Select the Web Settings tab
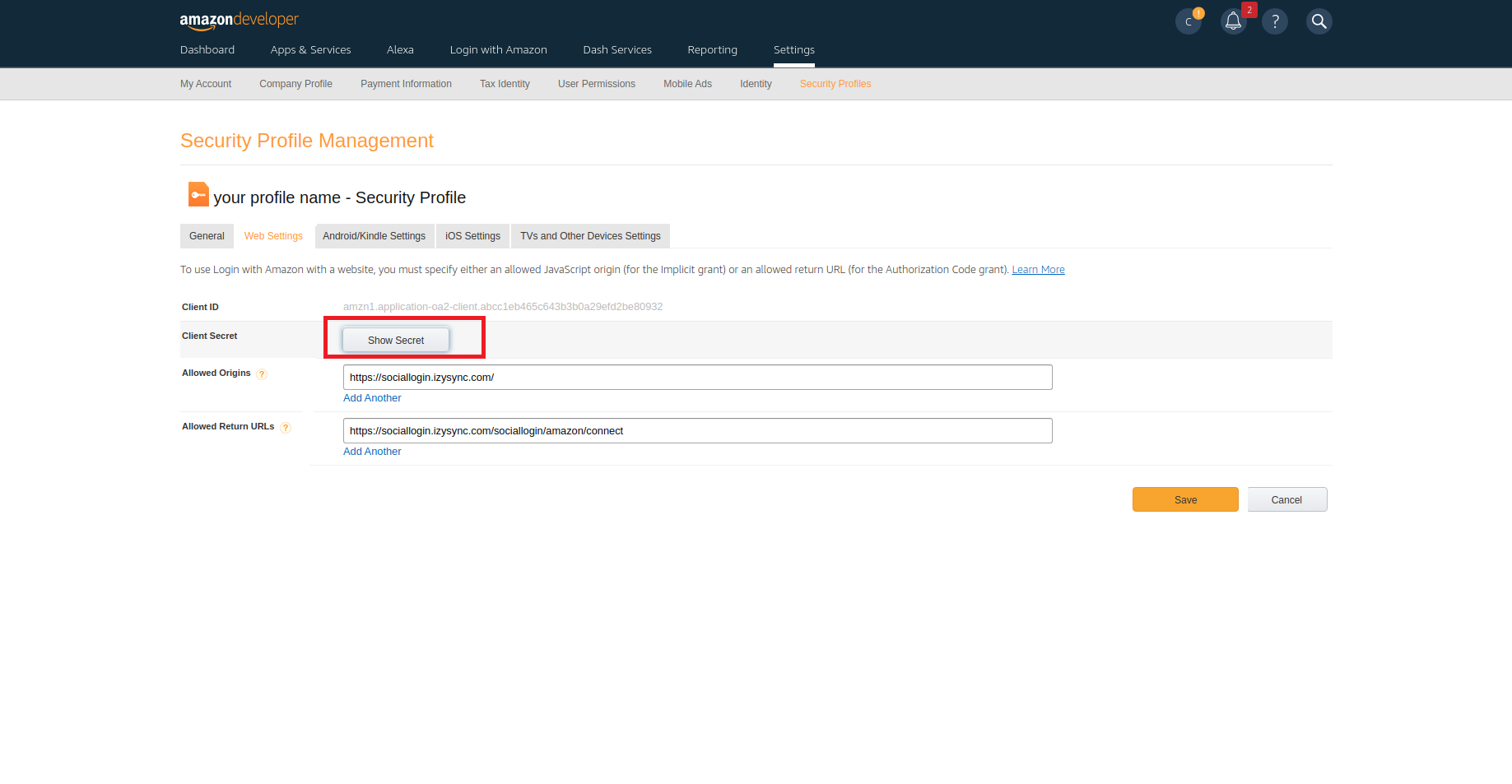This screenshot has height=784, width=1512. [x=273, y=236]
